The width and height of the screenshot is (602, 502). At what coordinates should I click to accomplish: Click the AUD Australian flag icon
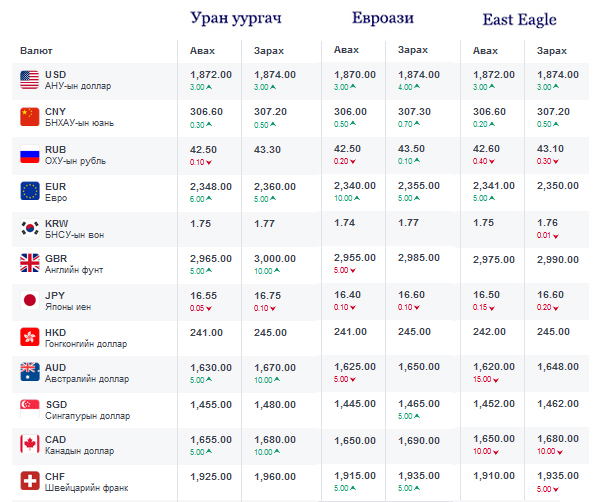(x=29, y=374)
